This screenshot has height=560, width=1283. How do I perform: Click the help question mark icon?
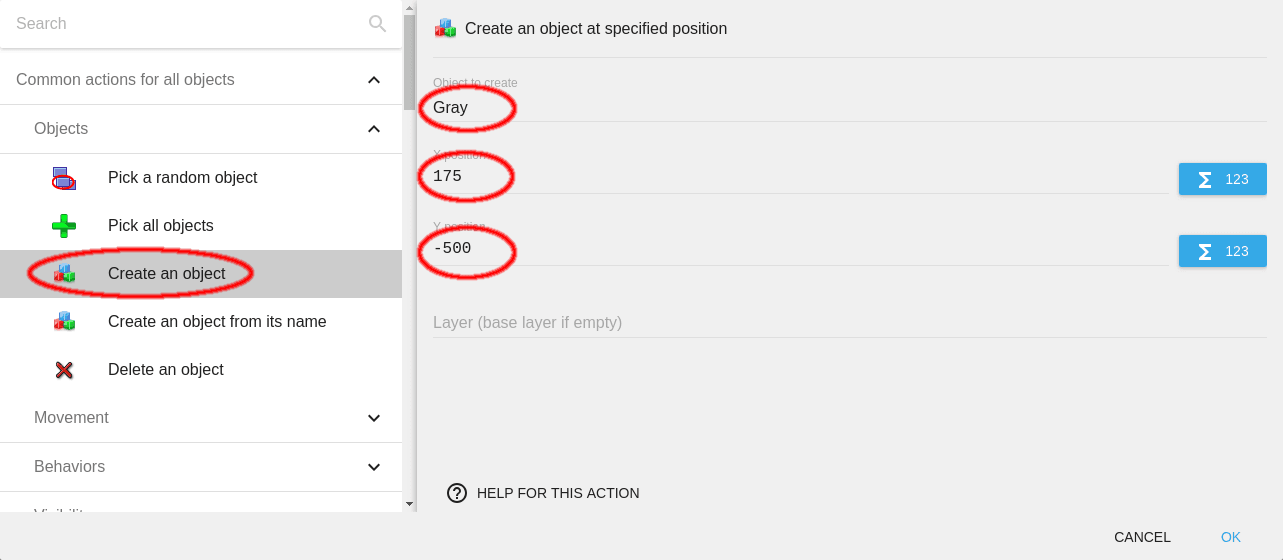coord(457,493)
